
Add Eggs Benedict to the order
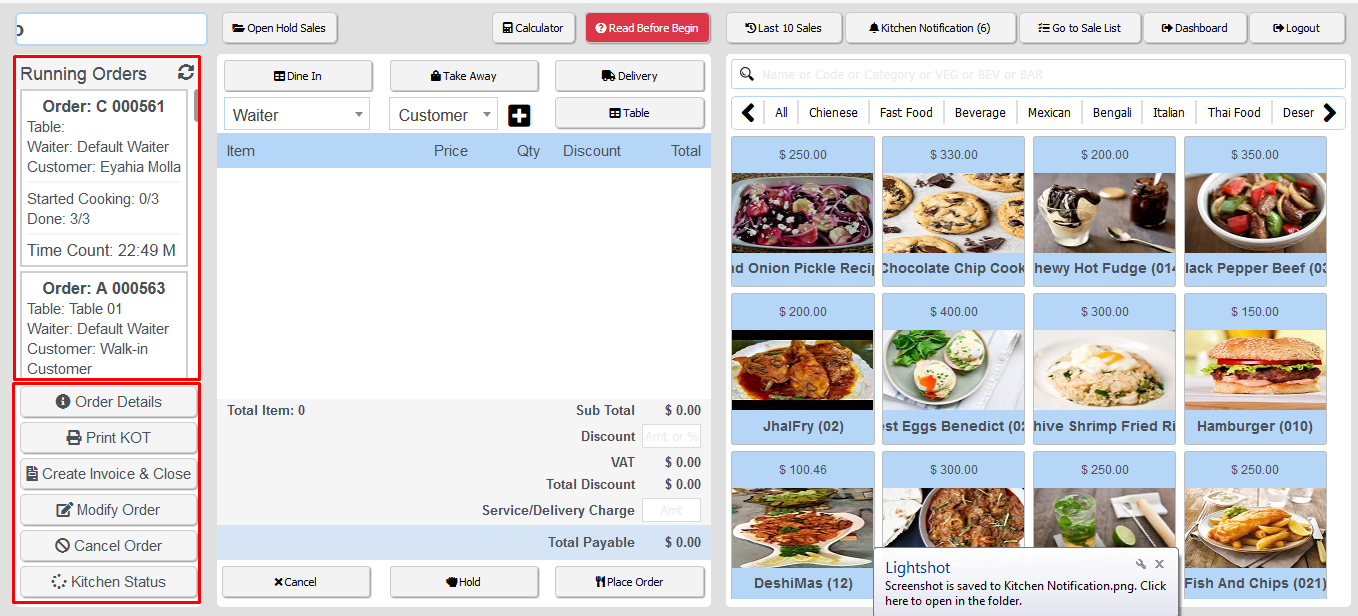(953, 369)
